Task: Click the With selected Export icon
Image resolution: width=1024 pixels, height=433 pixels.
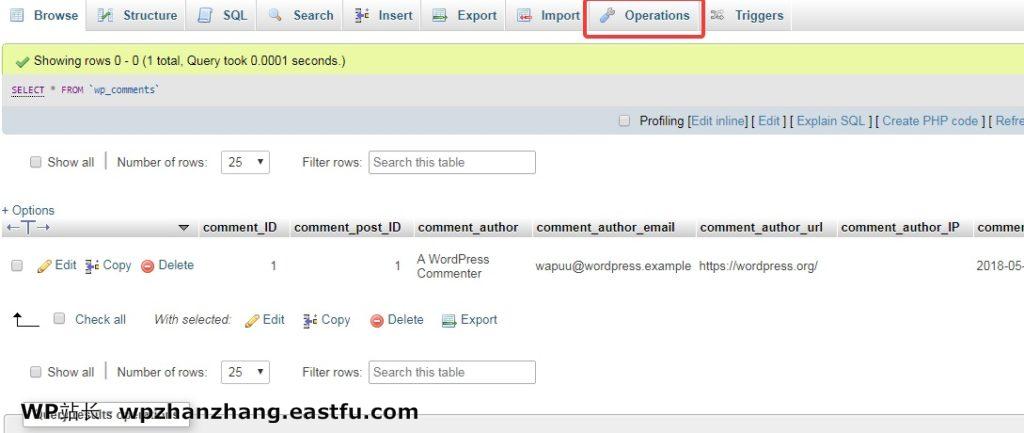Action: 449,320
